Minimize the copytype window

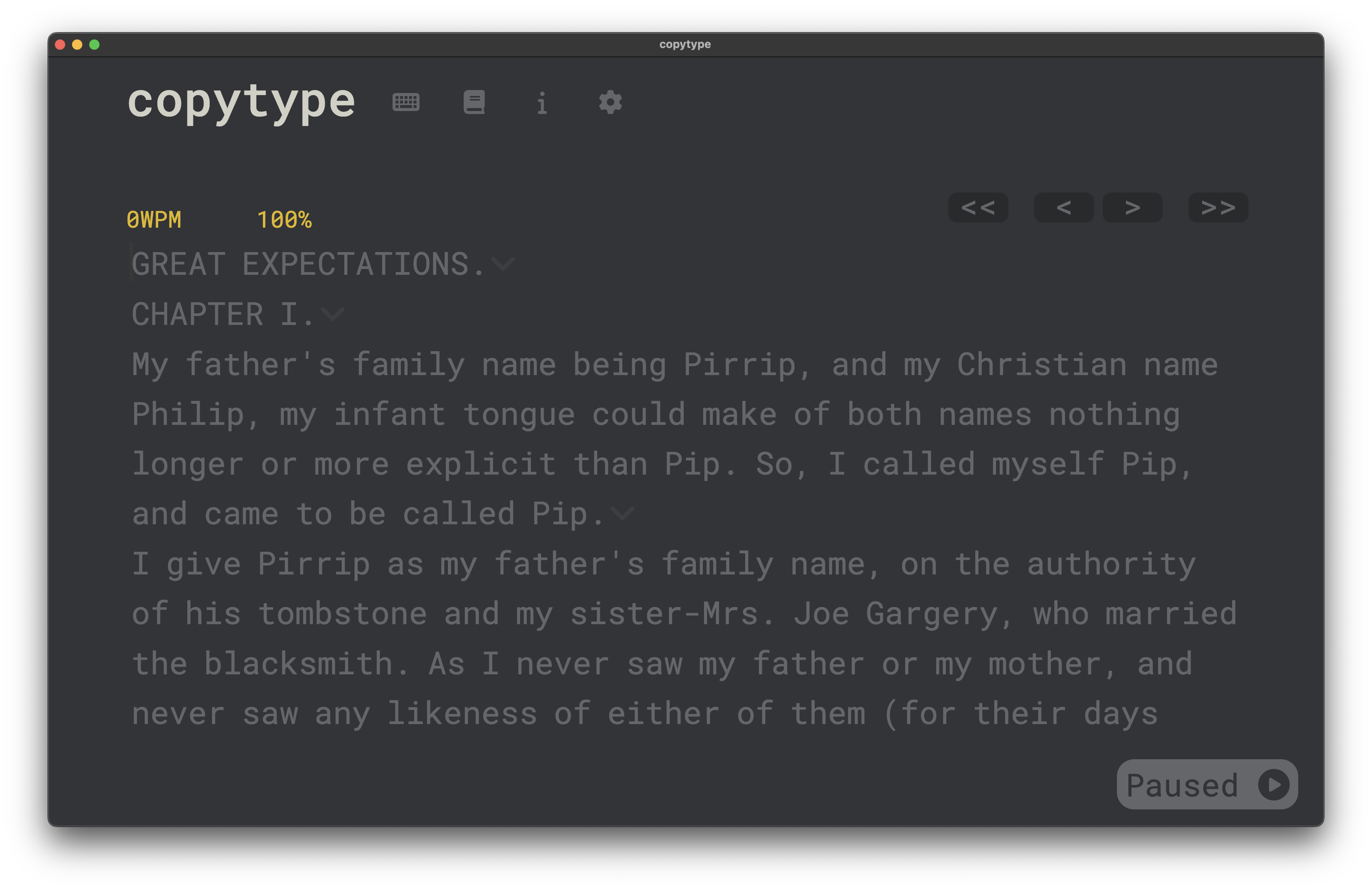[77, 45]
